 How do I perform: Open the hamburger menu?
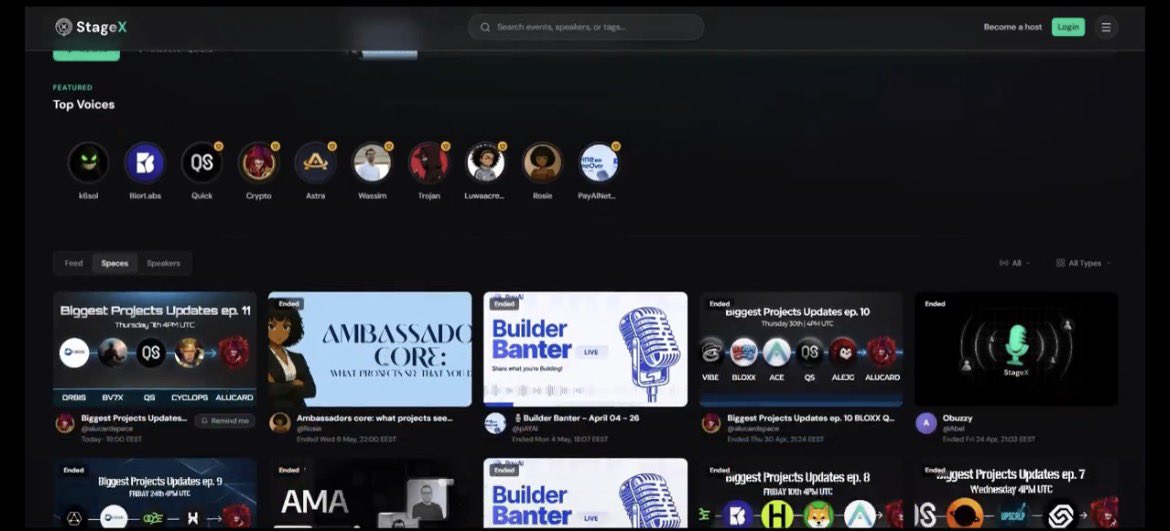1106,27
